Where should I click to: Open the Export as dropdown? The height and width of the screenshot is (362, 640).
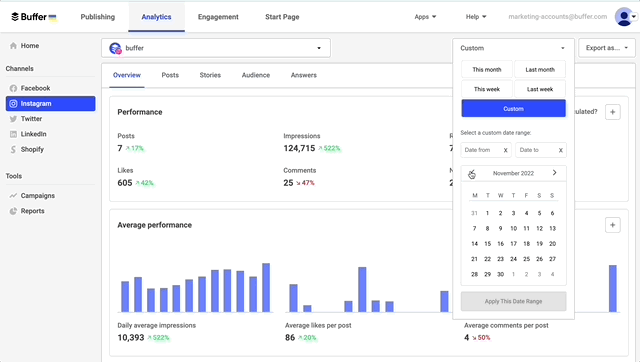(x=607, y=48)
